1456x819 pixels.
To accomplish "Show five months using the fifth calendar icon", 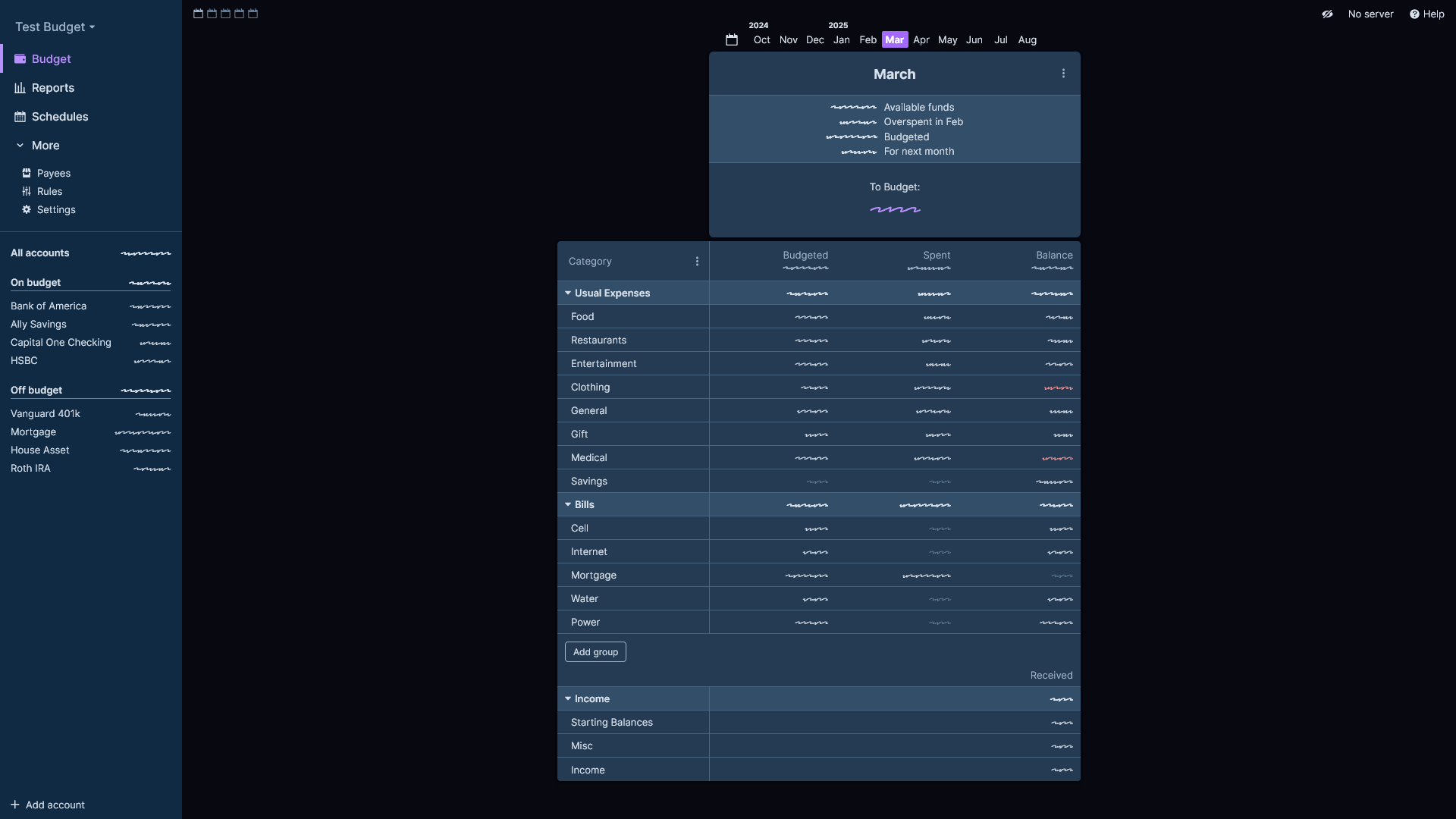I will click(x=253, y=14).
